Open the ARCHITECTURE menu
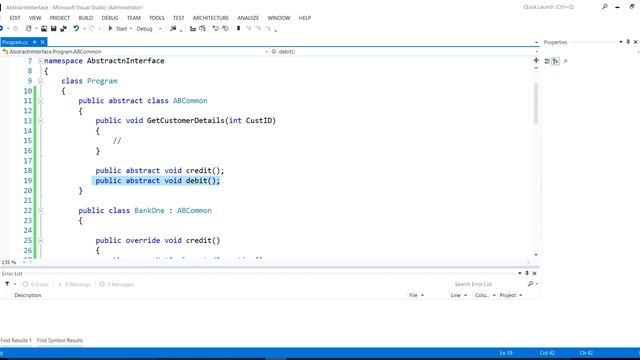Viewport: 640px width, 360px height. 211,18
